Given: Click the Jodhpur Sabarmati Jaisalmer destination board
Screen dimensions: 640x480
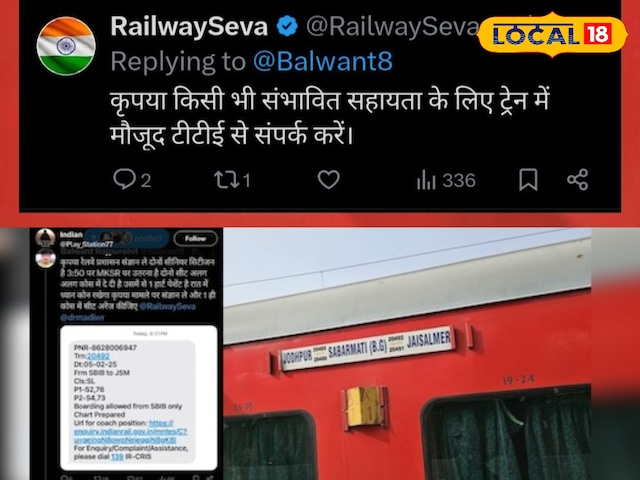Looking at the screenshot, I should point(367,349).
